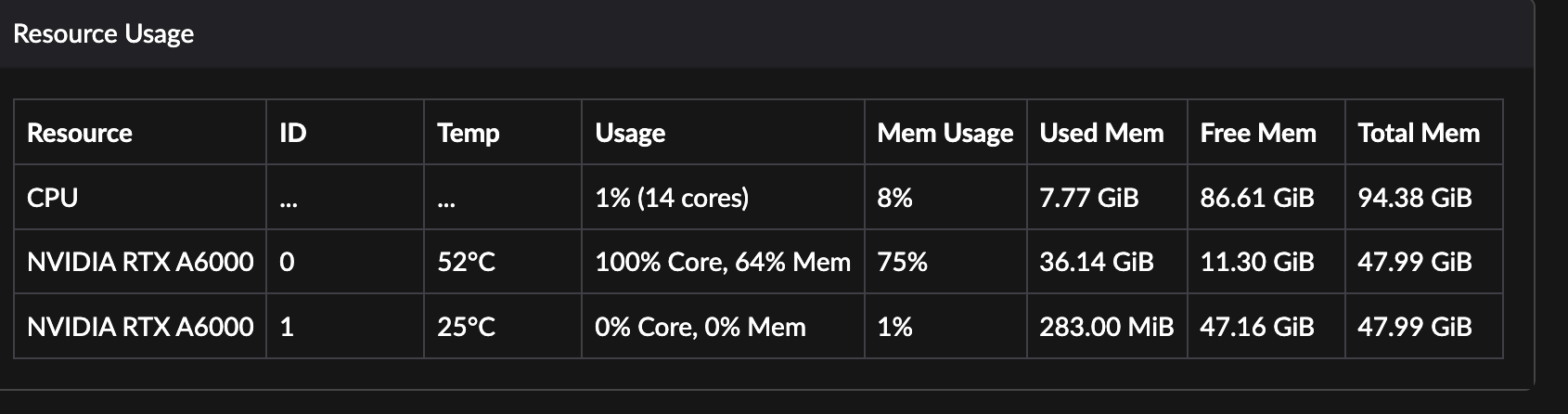Viewport: 1568px width, 414px height.
Task: Click the CPU used memory 7.77 GiB
Action: [1089, 198]
